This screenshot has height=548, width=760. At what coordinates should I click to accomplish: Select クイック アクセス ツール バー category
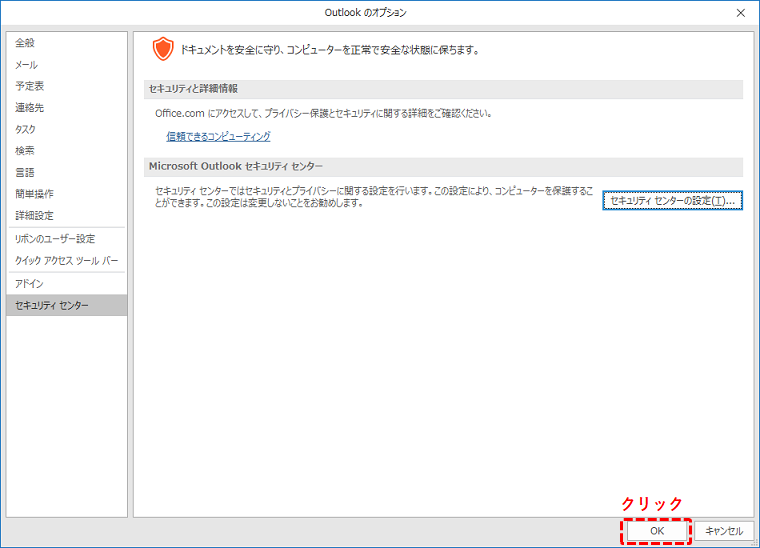click(66, 260)
